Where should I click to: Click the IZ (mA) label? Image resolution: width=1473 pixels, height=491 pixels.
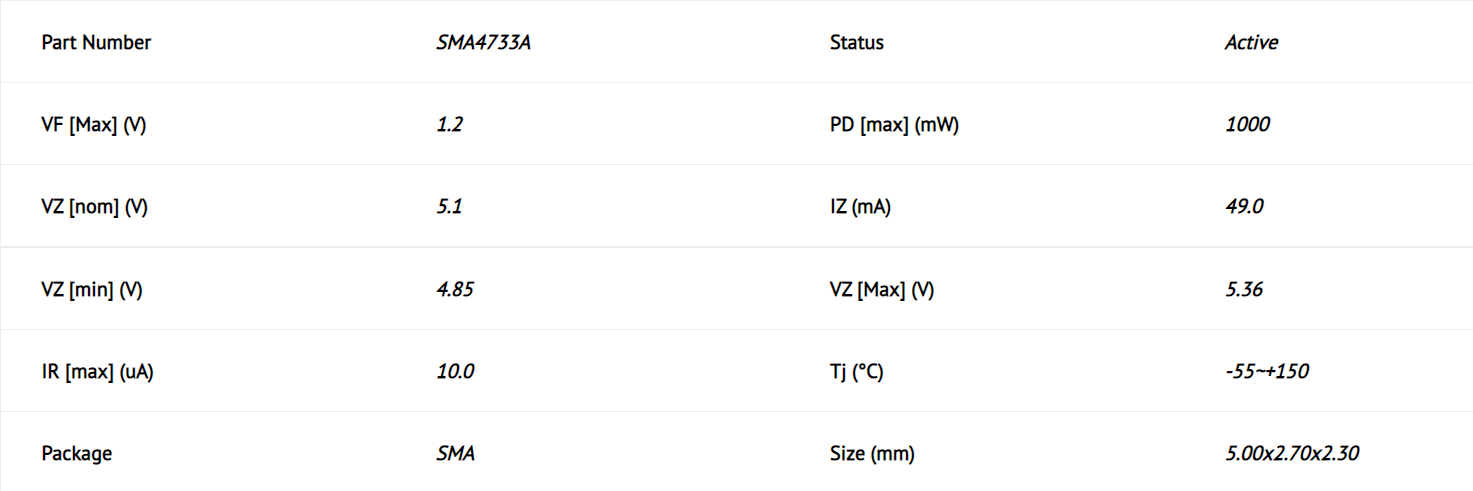[860, 207]
